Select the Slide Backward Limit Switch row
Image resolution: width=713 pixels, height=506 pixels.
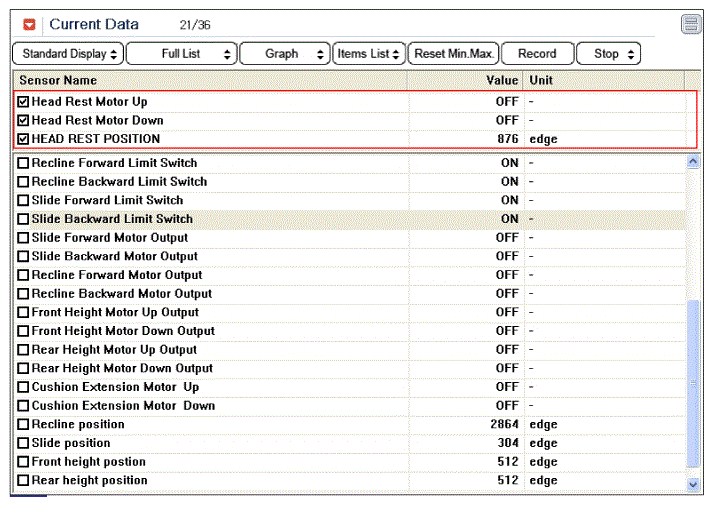click(x=349, y=219)
